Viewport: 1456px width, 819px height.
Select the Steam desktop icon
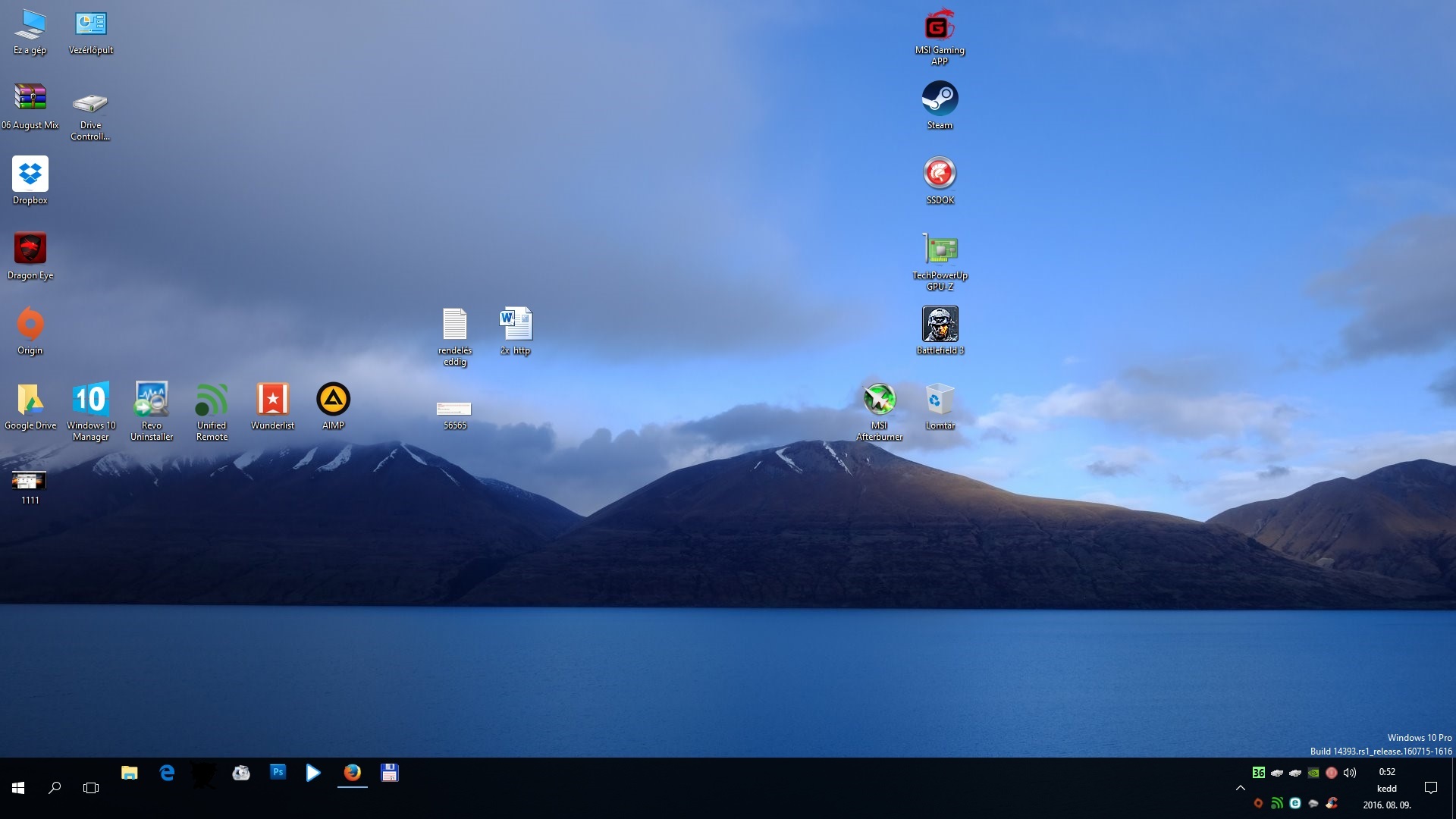click(x=940, y=107)
